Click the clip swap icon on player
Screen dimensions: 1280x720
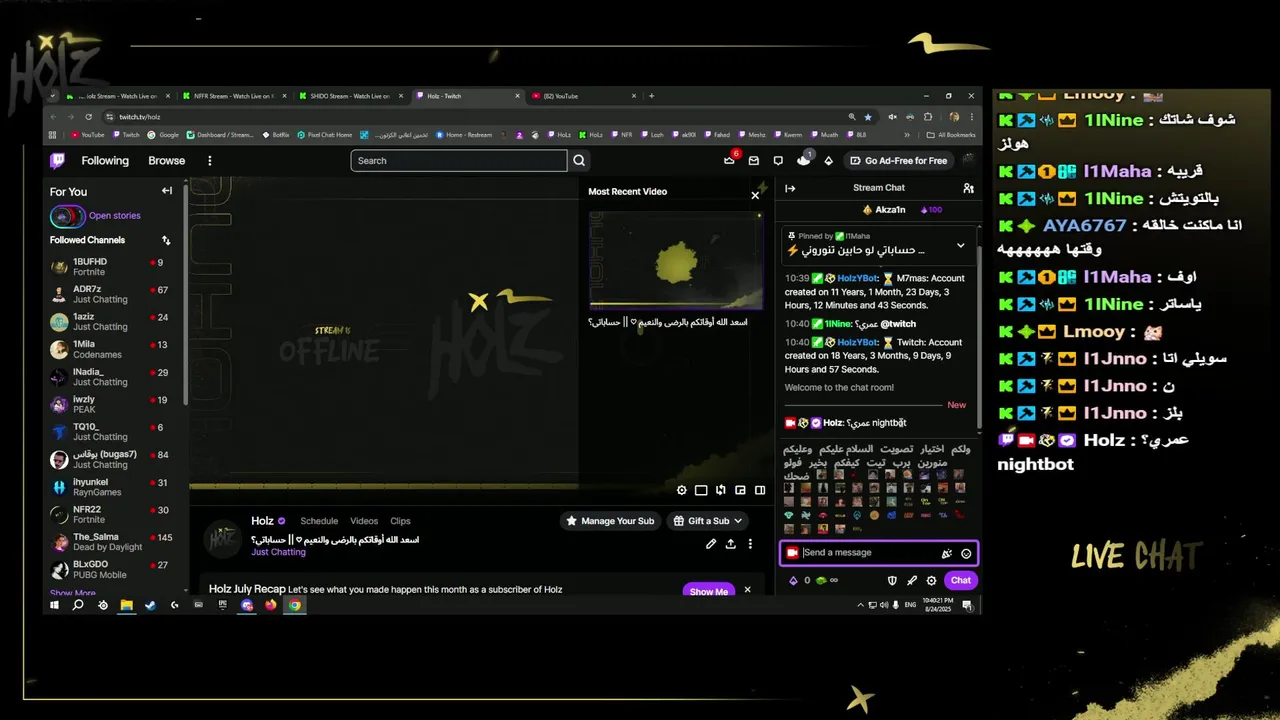click(721, 490)
